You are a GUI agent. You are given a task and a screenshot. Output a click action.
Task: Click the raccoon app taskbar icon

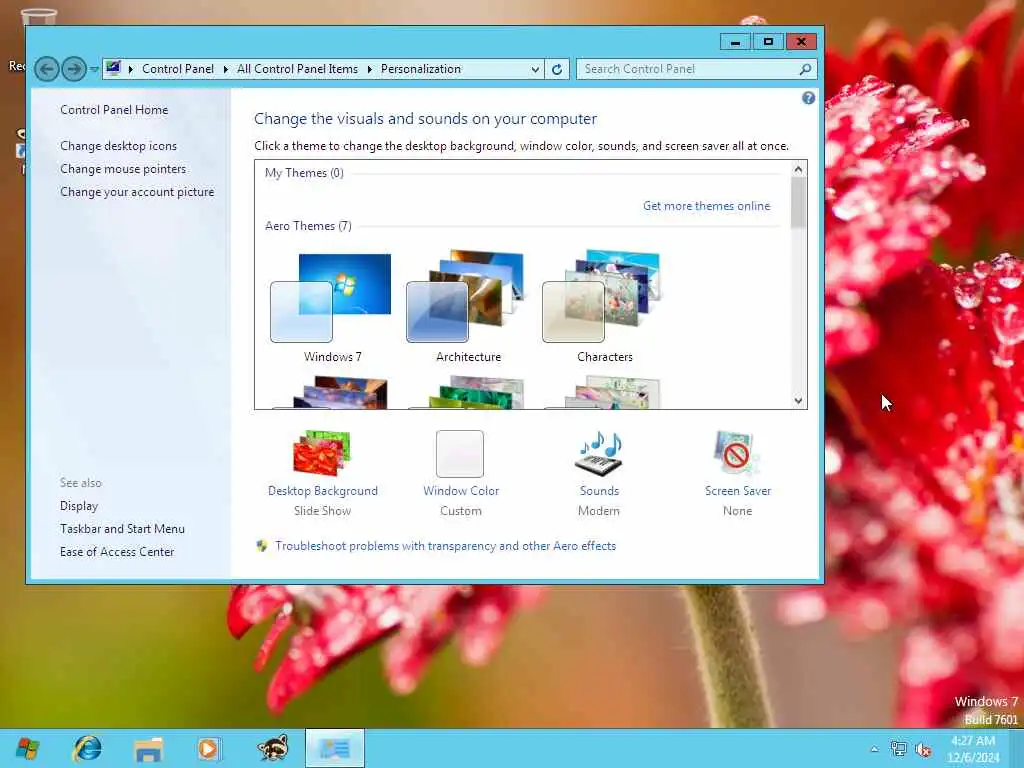pos(272,748)
